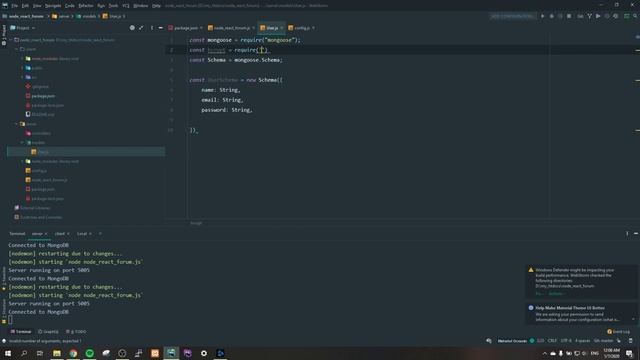Close the server terminal tab
Screen dimensions: 640x360
tap(46, 233)
